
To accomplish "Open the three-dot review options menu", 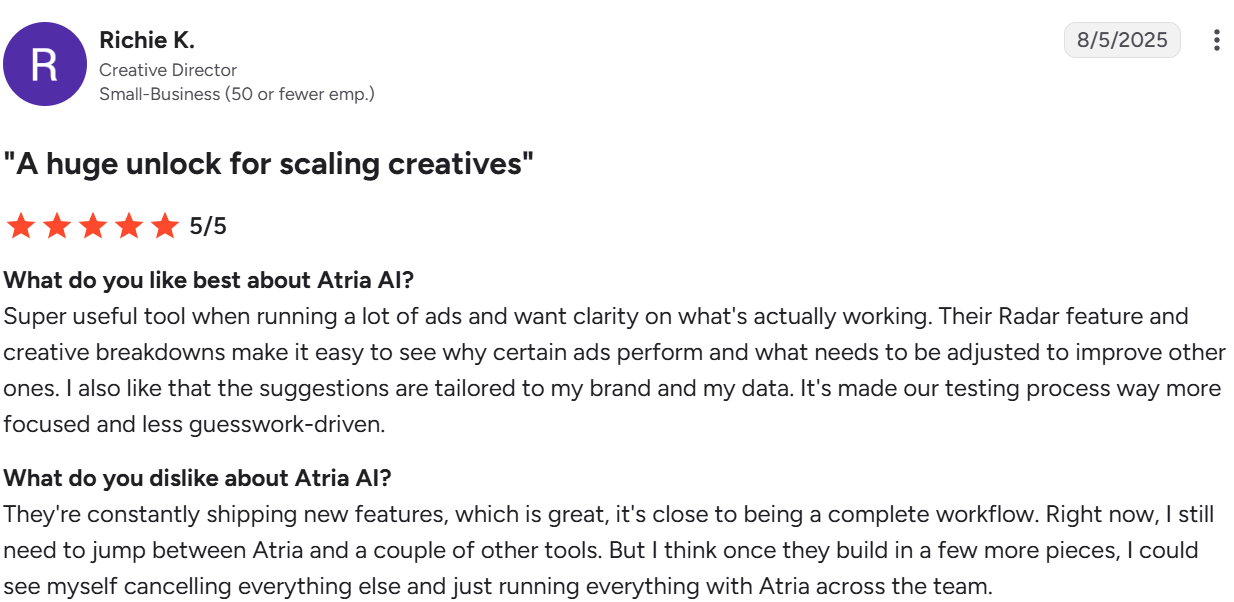I will click(1216, 40).
